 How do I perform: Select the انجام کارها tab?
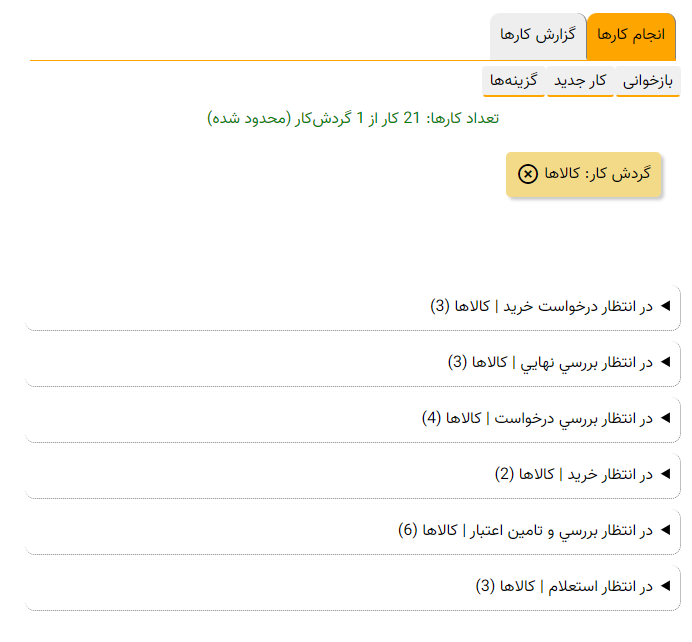631,35
